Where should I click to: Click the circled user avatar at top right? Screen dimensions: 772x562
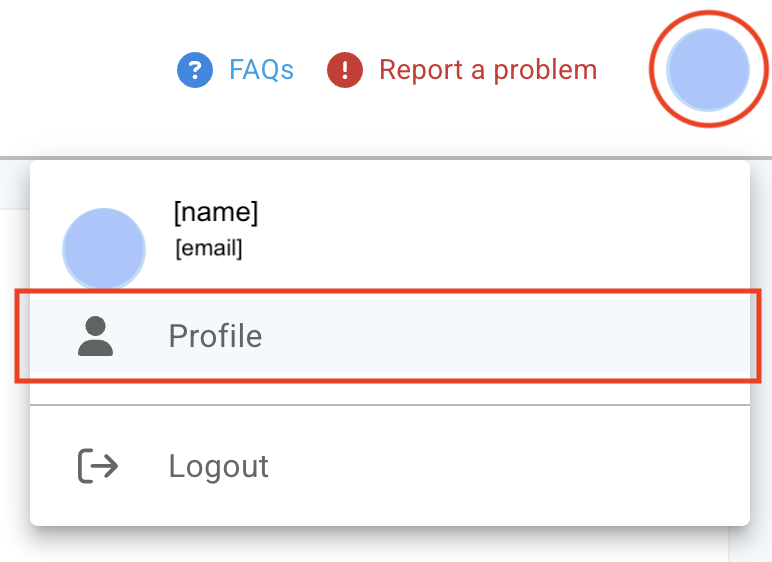tap(708, 70)
